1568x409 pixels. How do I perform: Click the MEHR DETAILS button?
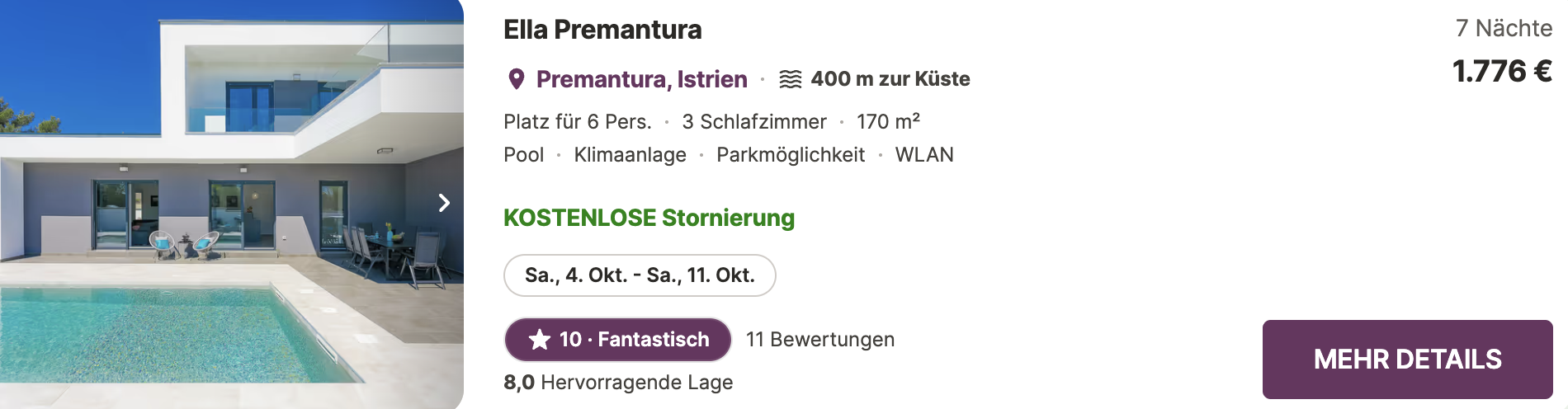pos(1407,360)
